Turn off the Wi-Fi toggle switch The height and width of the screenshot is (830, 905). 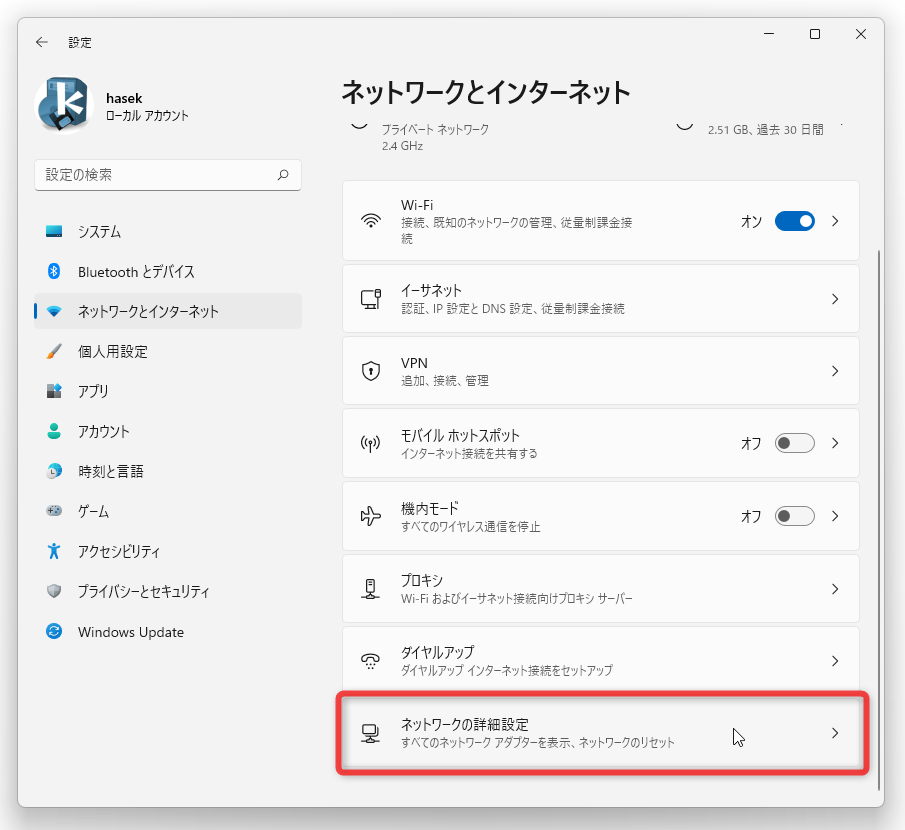(x=794, y=221)
